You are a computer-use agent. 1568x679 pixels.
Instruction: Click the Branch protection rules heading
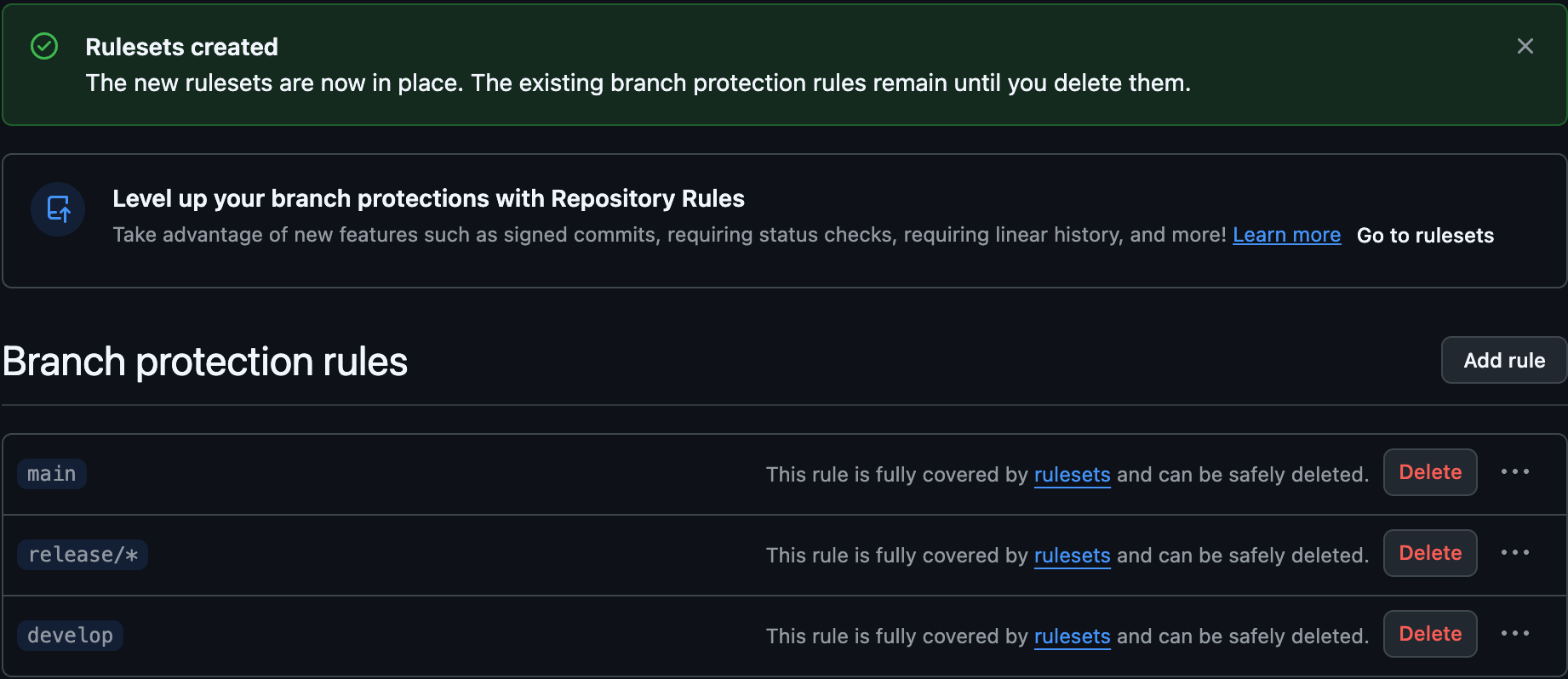(x=205, y=361)
